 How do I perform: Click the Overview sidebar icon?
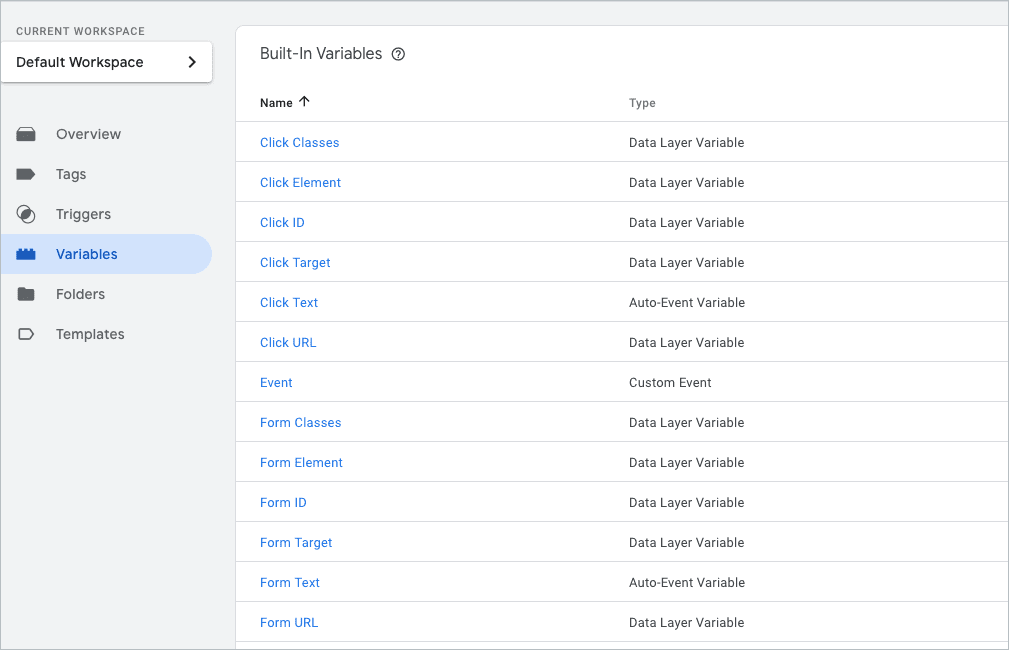(26, 134)
